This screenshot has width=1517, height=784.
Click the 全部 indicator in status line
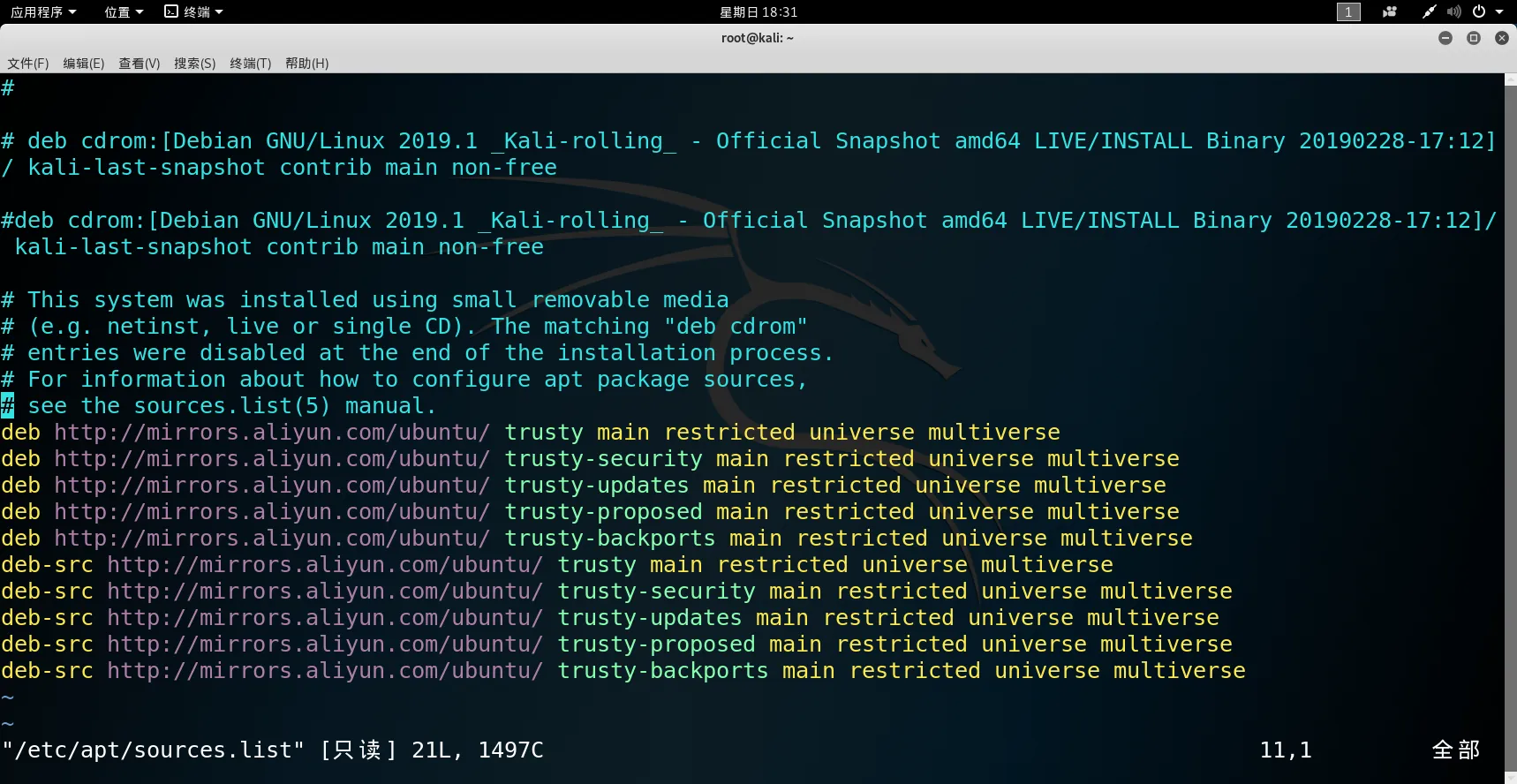pos(1456,750)
